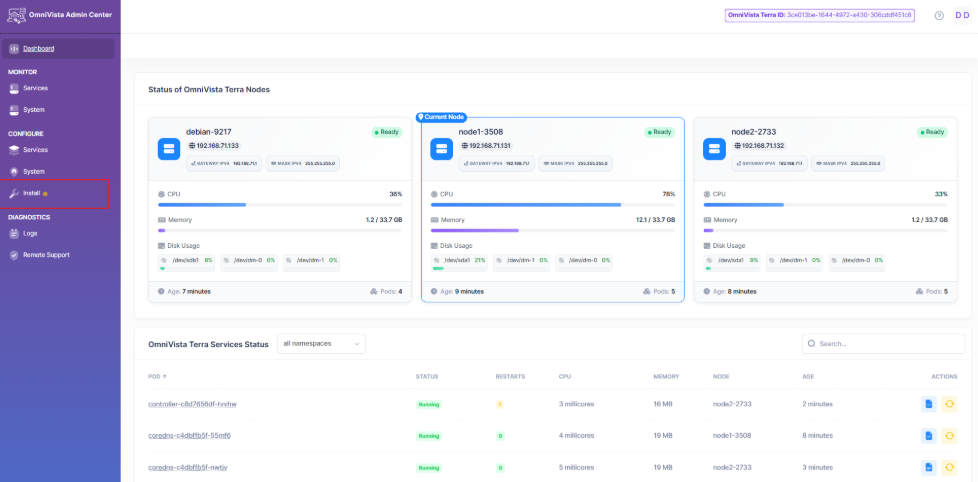Image resolution: width=978 pixels, height=482 pixels.
Task: Click the help question mark icon
Action: click(939, 16)
